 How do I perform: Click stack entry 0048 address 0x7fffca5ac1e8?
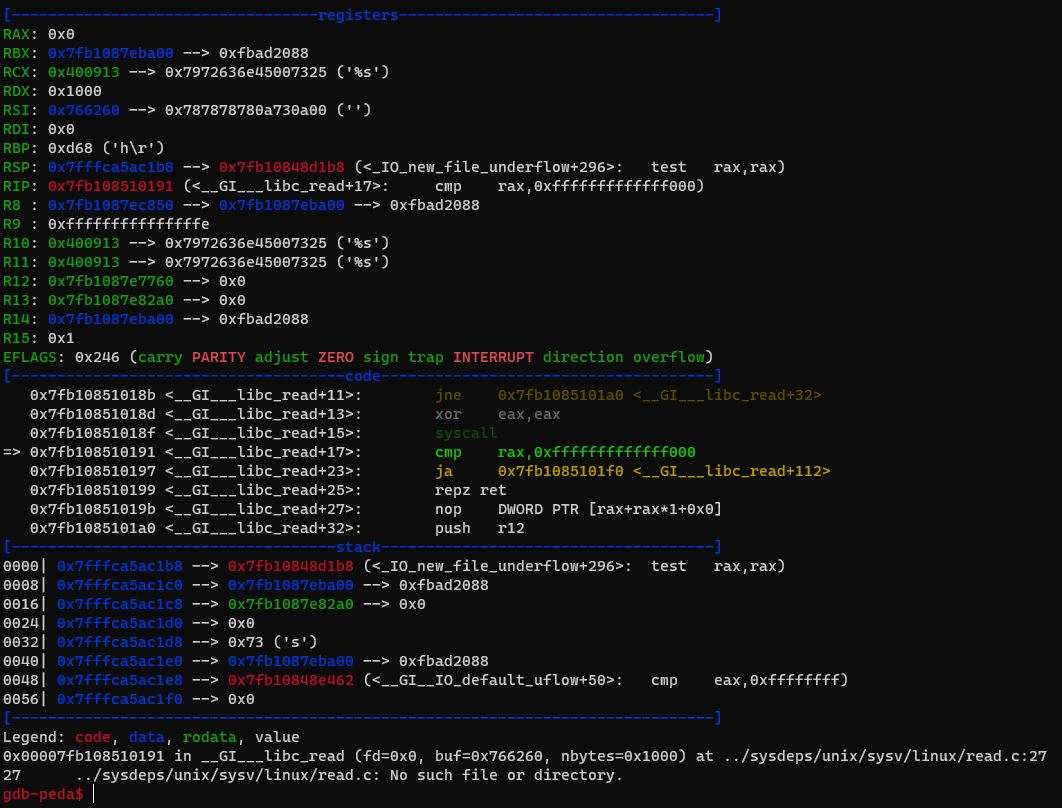[119, 679]
